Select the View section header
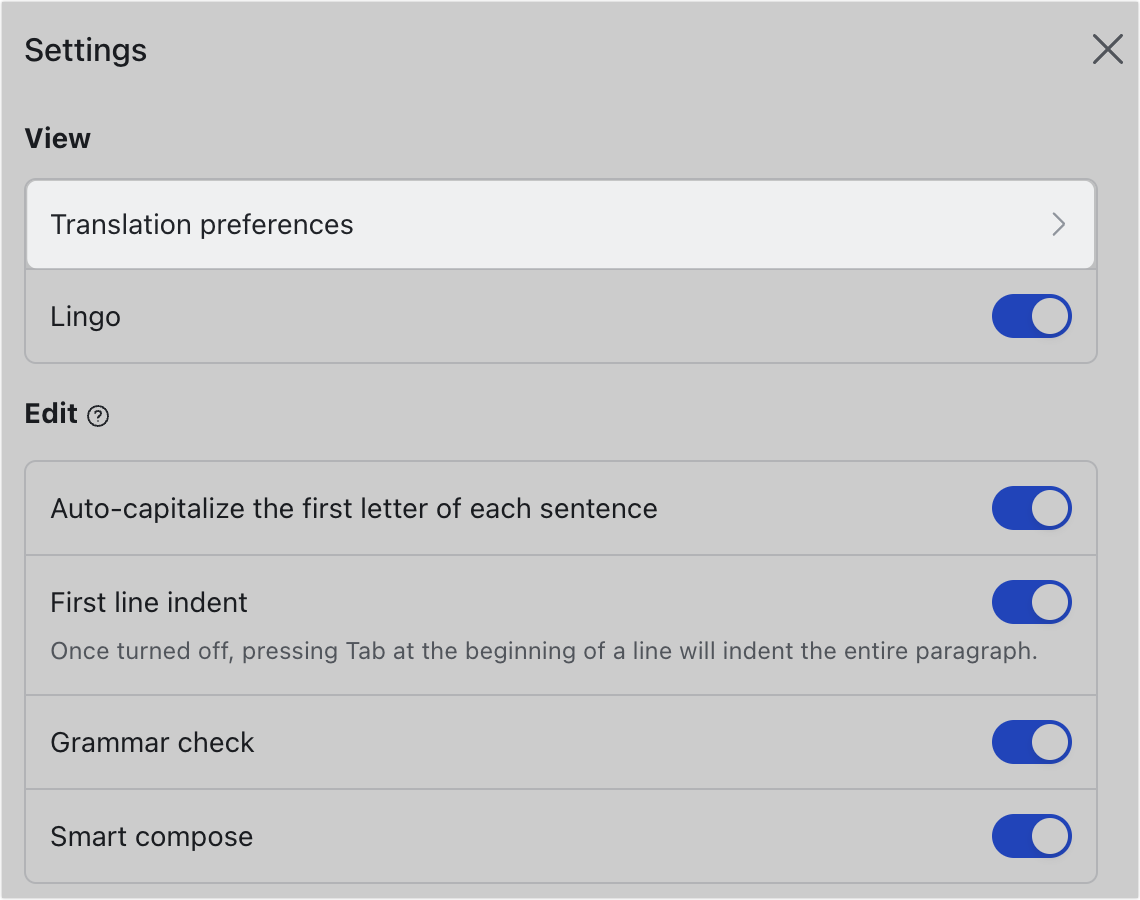 click(x=57, y=138)
